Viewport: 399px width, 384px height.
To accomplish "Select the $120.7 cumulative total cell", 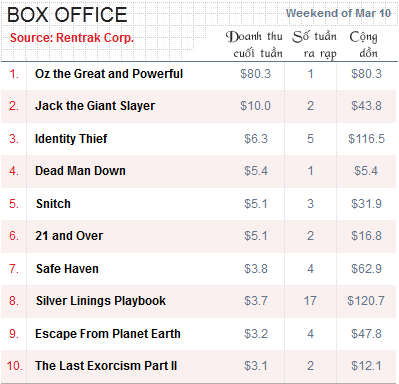I will pos(366,301).
